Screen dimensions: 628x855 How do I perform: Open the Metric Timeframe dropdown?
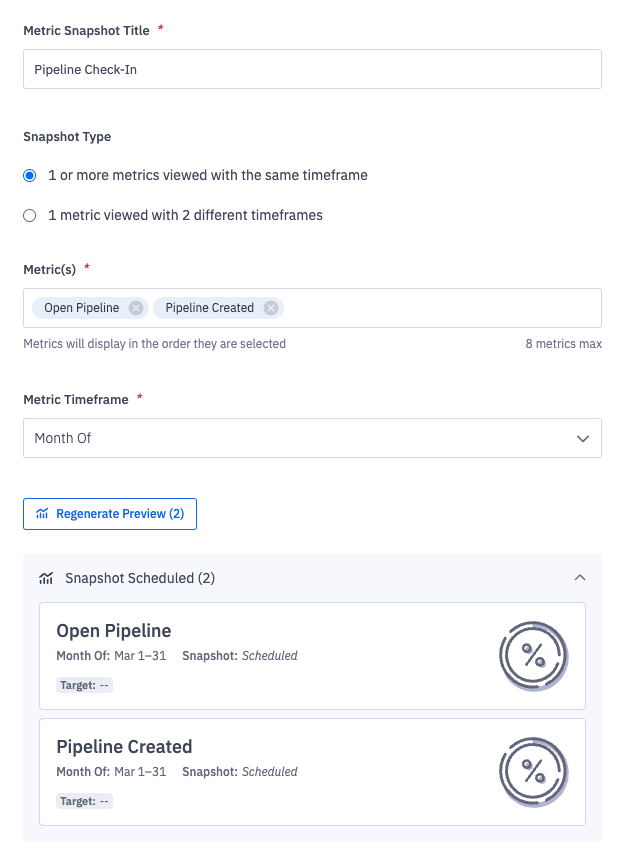[x=312, y=438]
